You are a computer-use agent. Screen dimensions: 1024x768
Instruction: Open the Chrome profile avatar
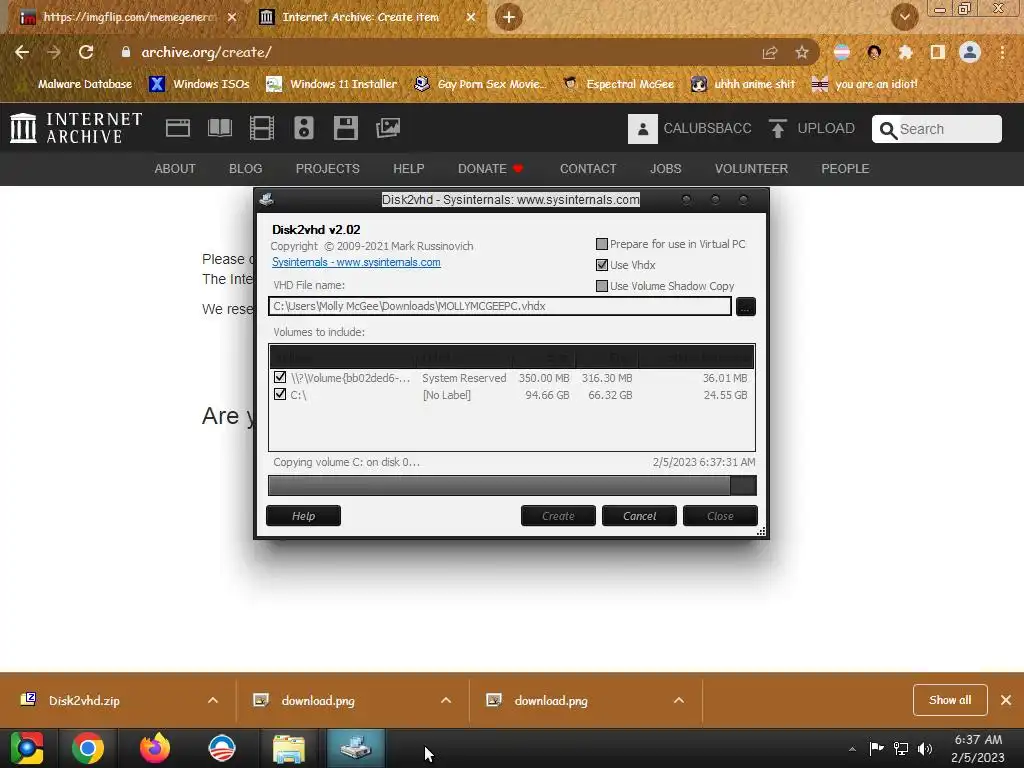point(970,52)
